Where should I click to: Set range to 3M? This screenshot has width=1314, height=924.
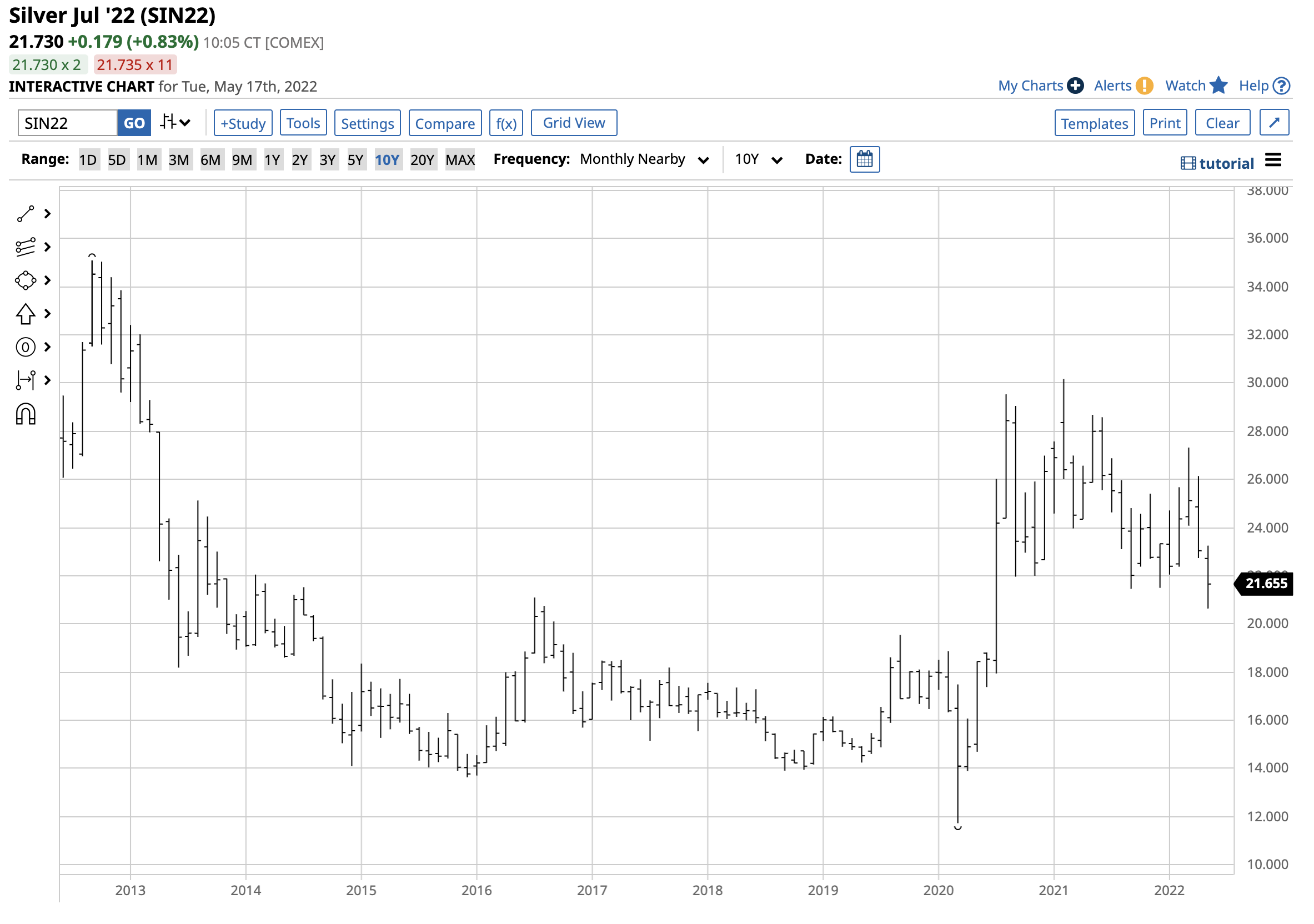click(x=179, y=159)
